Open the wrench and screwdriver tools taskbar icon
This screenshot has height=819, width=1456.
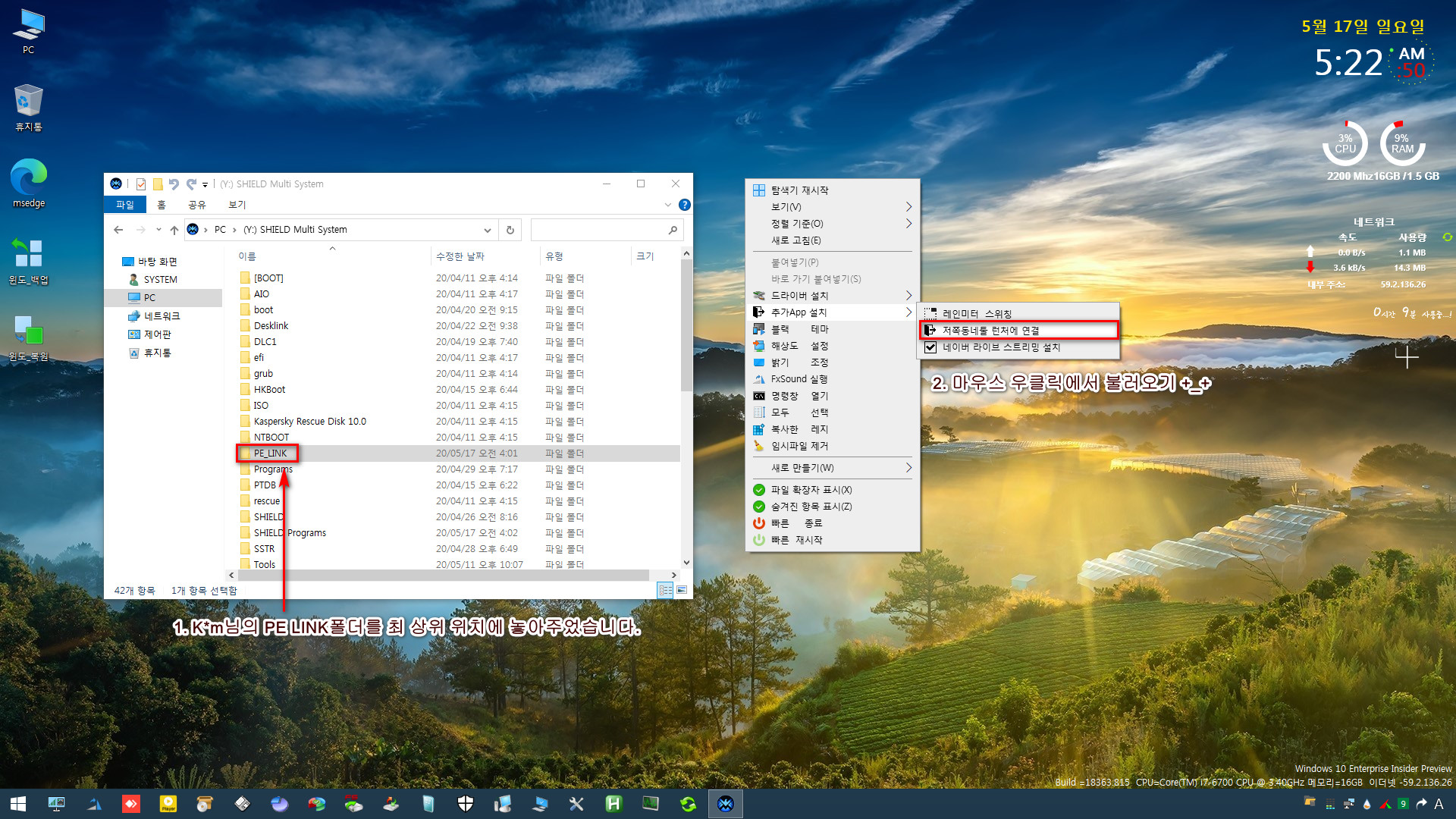click(x=576, y=804)
